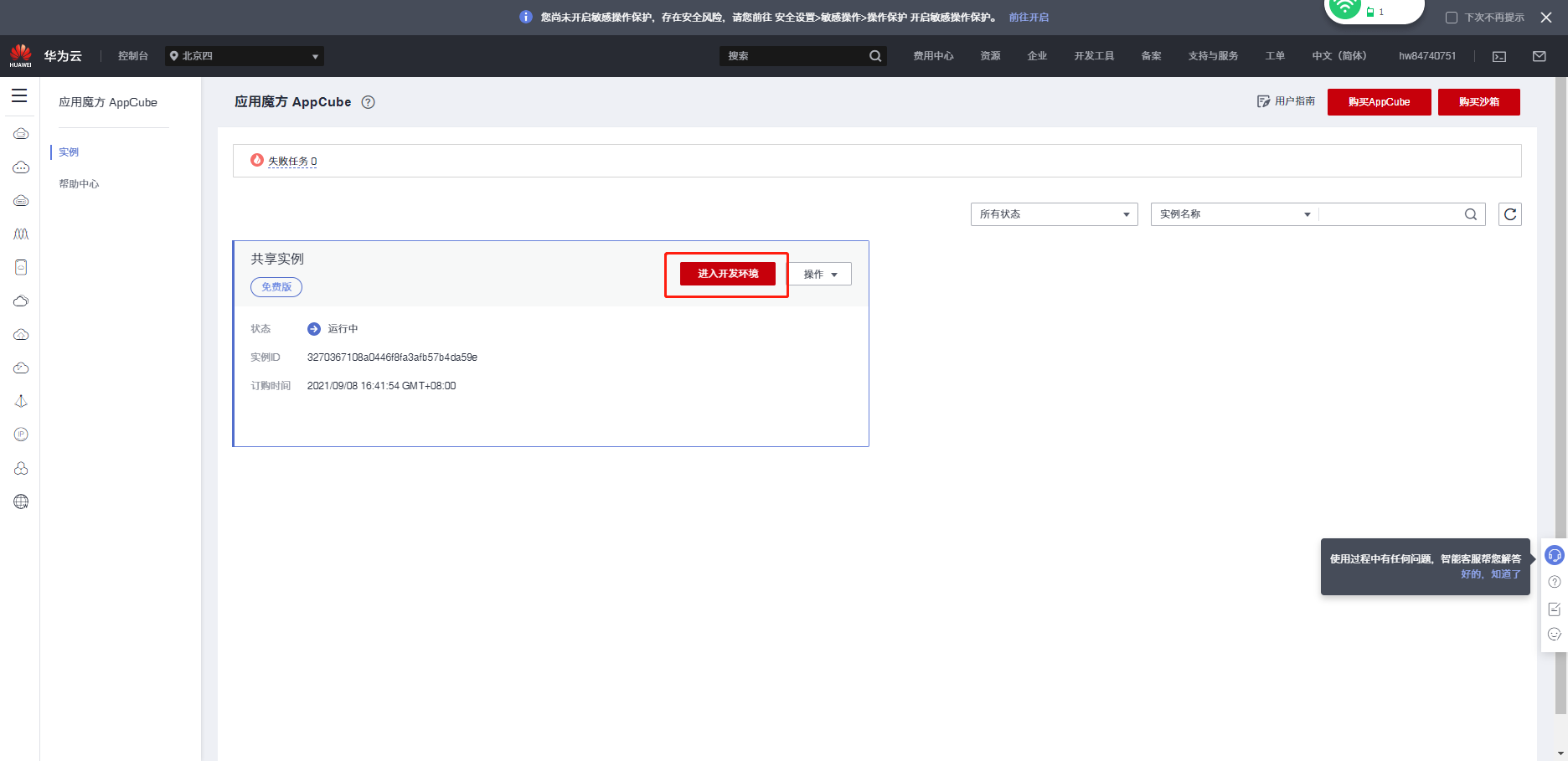Open the 工单 menu
This screenshot has height=761, width=1568.
pyautogui.click(x=1275, y=56)
